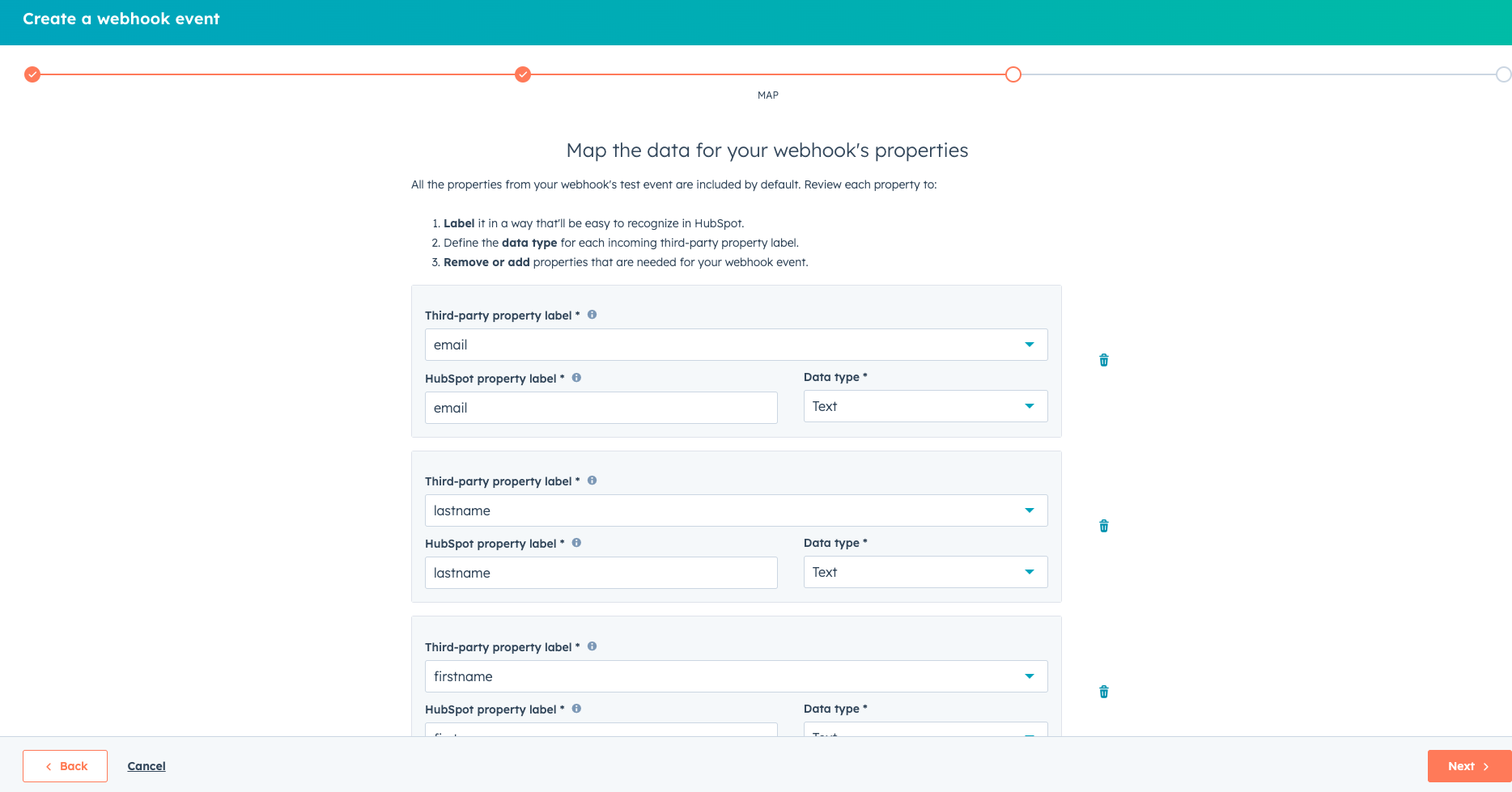Proceed using the Next button

point(1469,765)
